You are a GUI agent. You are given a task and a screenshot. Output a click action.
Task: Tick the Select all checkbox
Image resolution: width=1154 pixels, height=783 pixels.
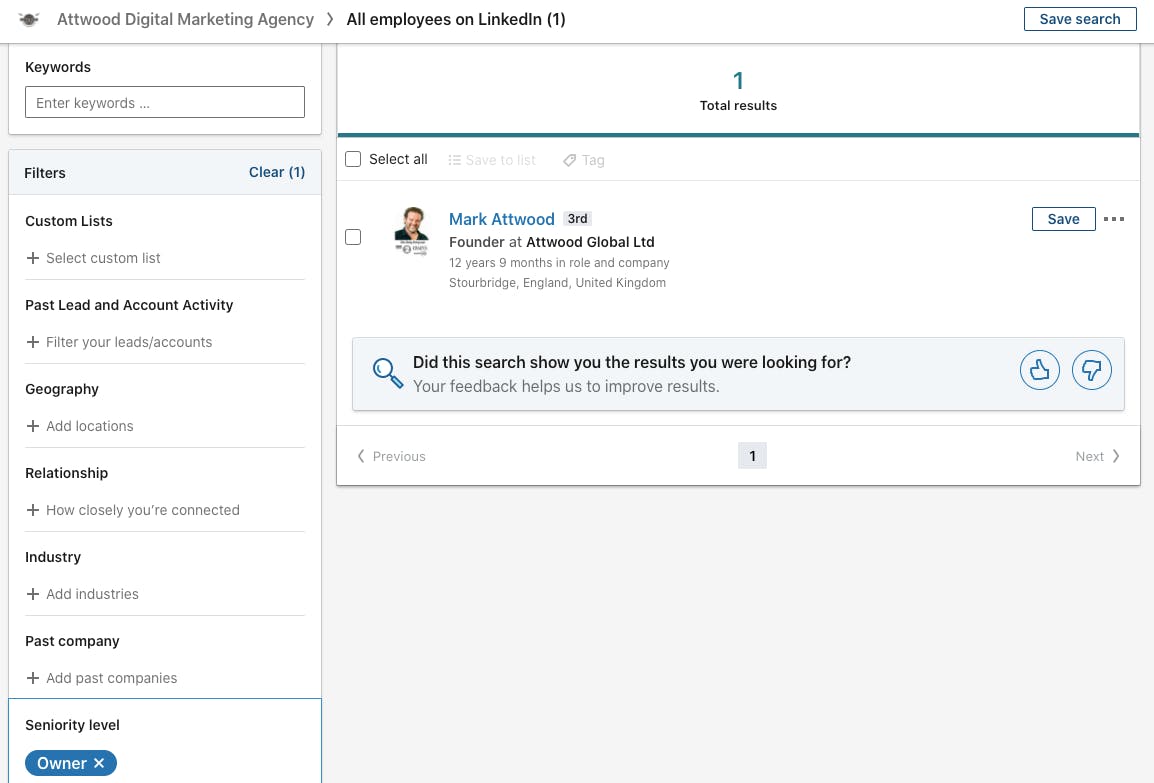pyautogui.click(x=353, y=159)
